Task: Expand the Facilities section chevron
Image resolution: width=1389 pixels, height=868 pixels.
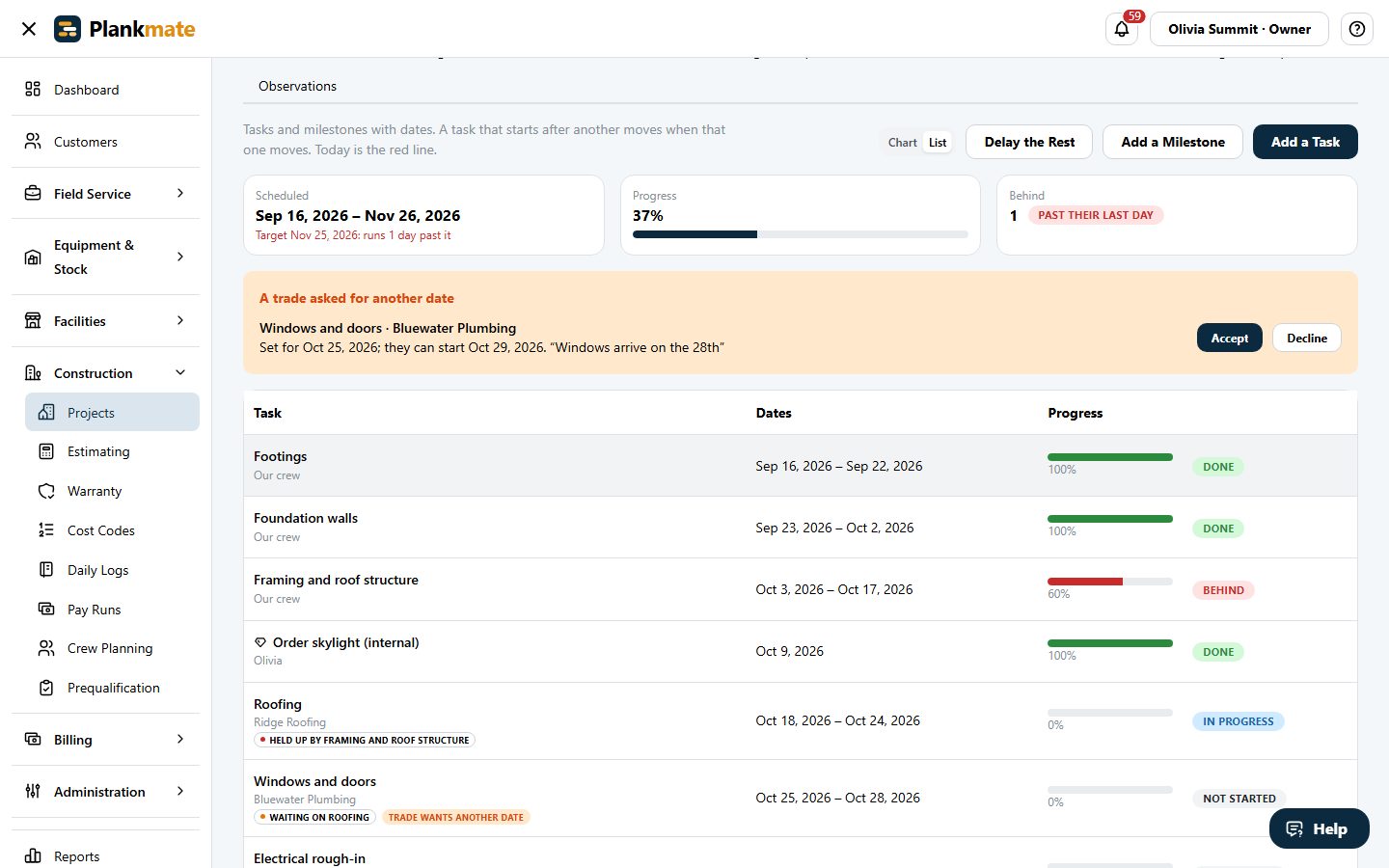Action: (x=180, y=321)
